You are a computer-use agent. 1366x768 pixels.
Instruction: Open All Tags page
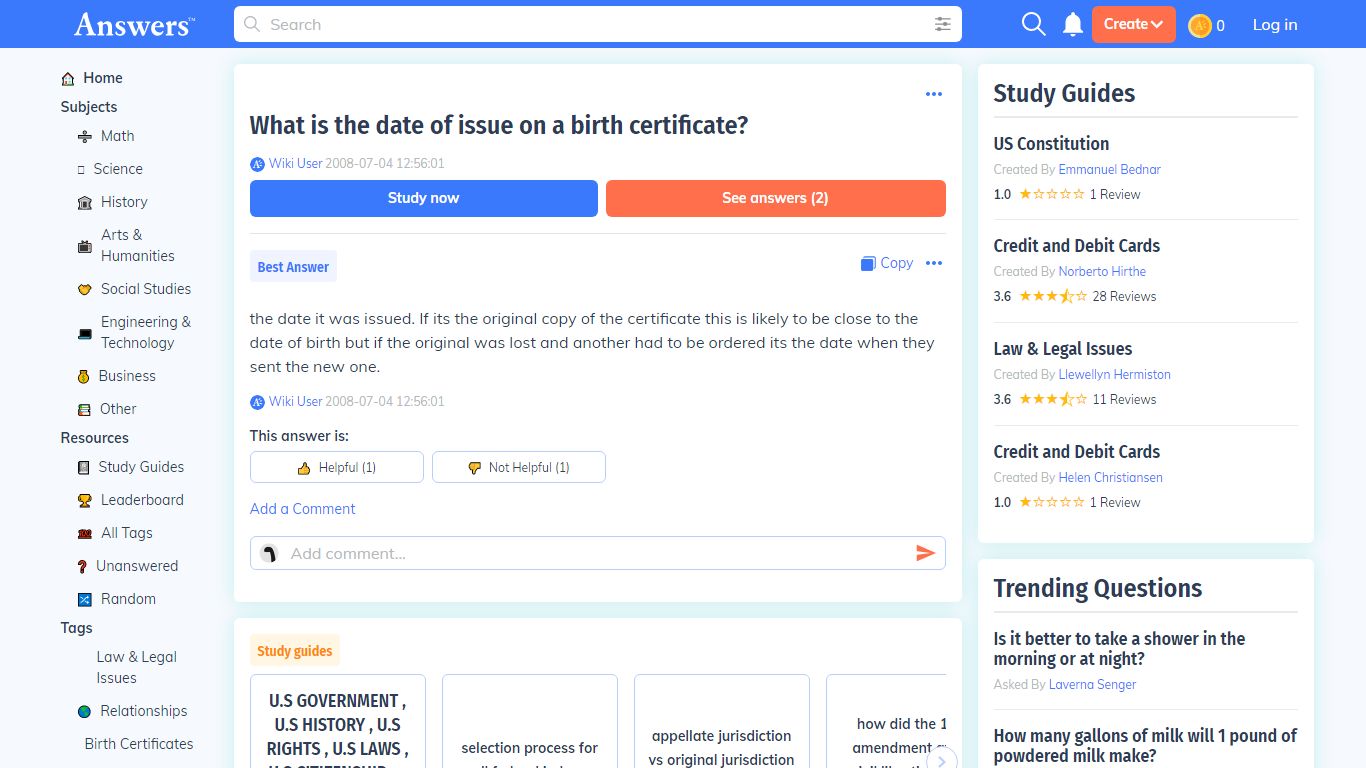point(126,533)
